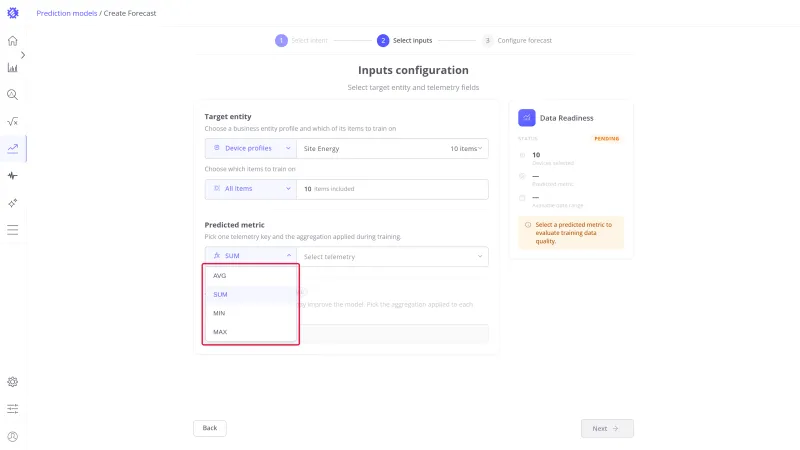The height and width of the screenshot is (450, 800).
Task: Click the info icon in the warning box
Action: tap(528, 224)
